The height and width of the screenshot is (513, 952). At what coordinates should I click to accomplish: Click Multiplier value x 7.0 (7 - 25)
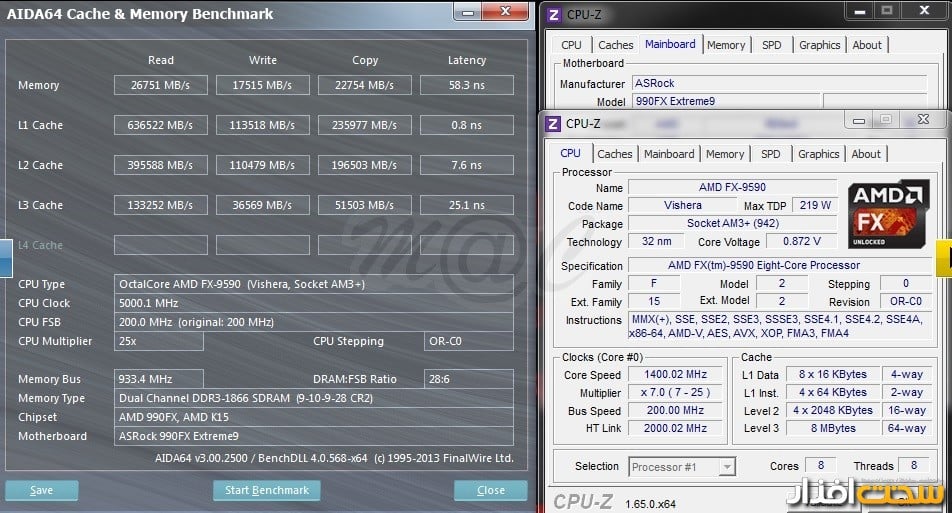point(676,393)
